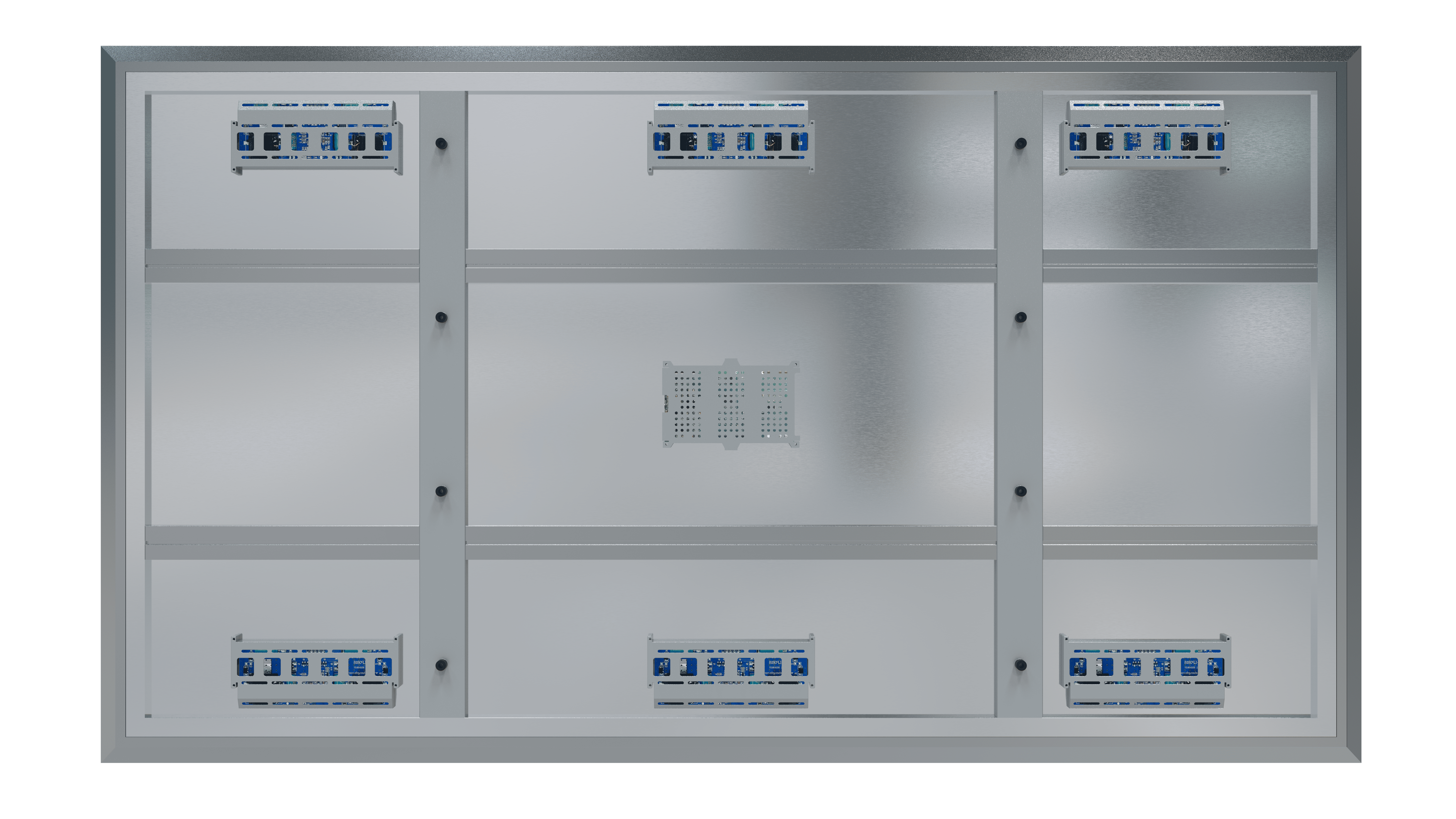Select the top-center blue circuit board module
Image resolution: width=1456 pixels, height=819 pixels.
731,138
